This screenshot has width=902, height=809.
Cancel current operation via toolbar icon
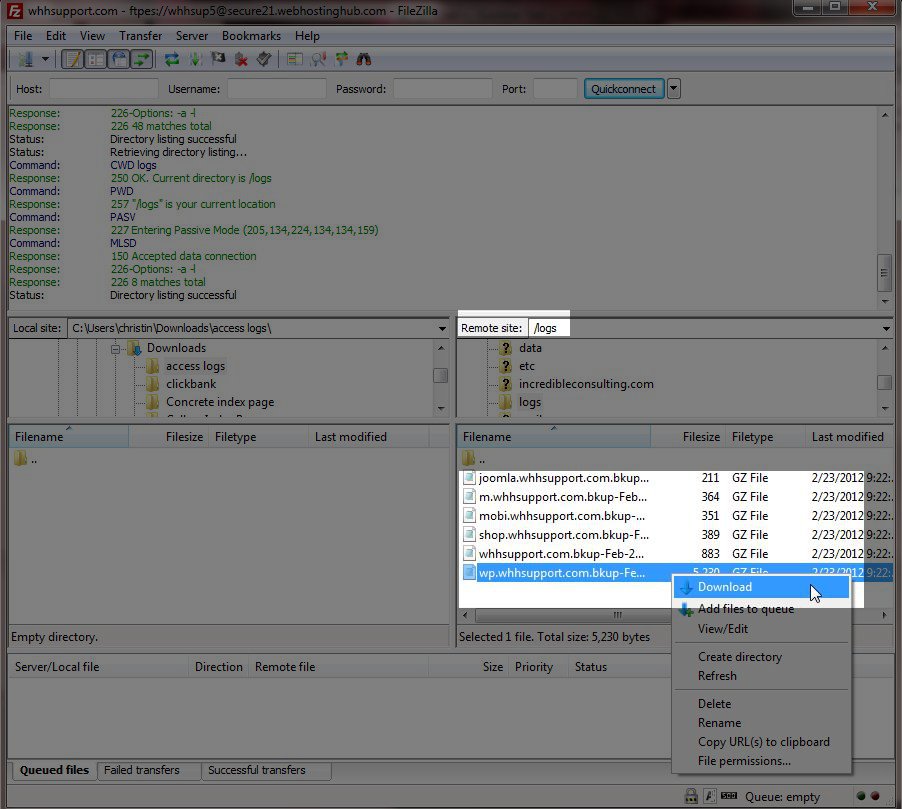[x=218, y=59]
